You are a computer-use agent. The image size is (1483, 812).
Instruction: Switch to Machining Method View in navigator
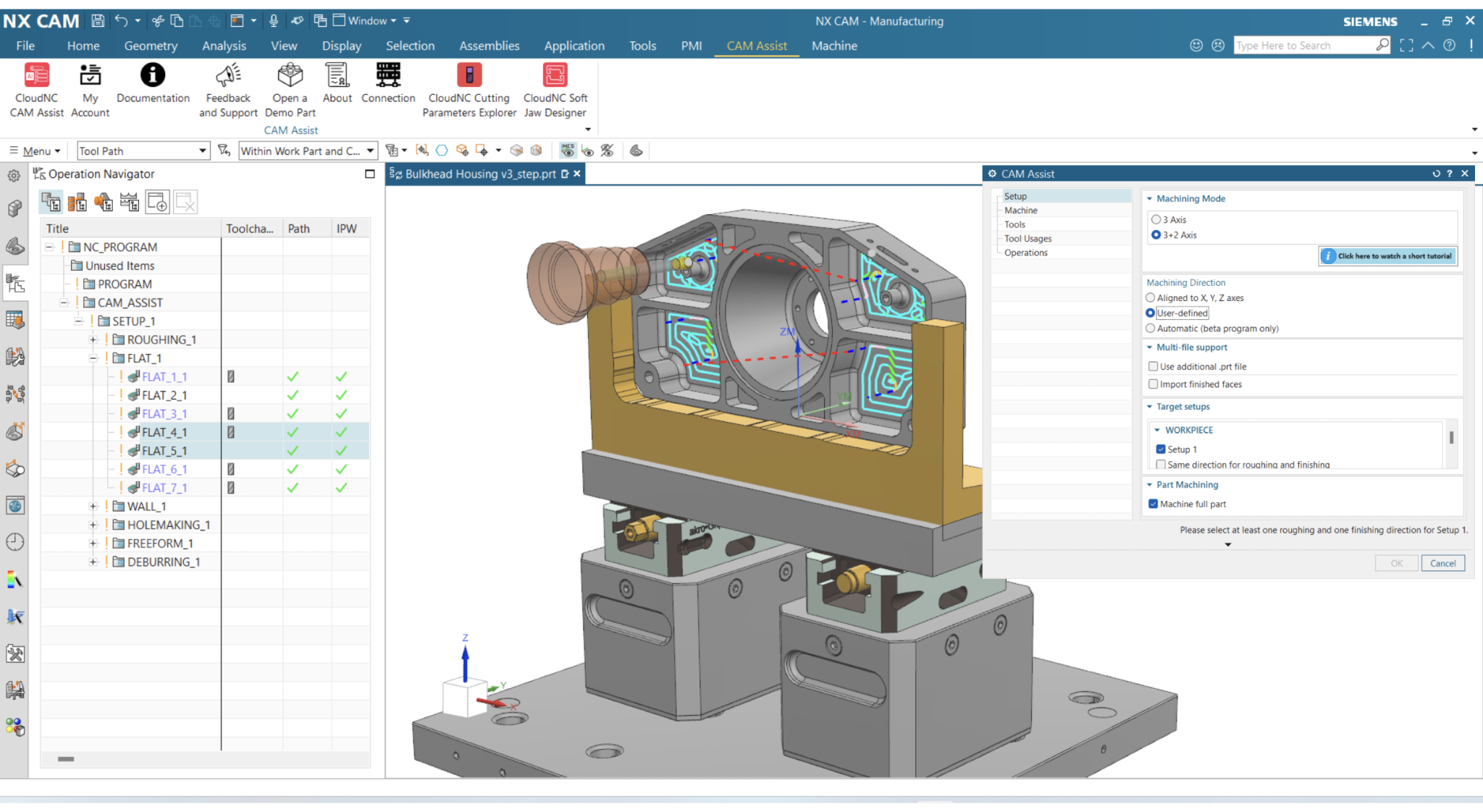(x=130, y=202)
